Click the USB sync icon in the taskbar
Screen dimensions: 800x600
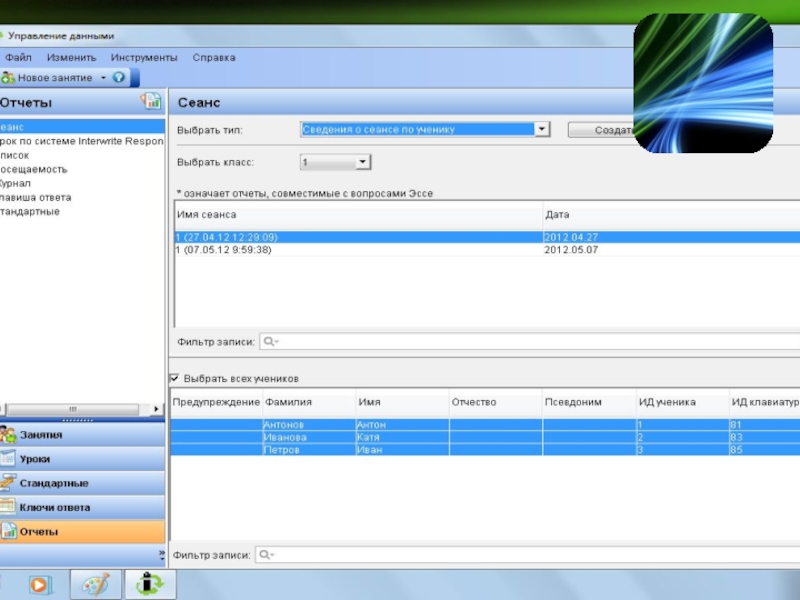click(150, 584)
